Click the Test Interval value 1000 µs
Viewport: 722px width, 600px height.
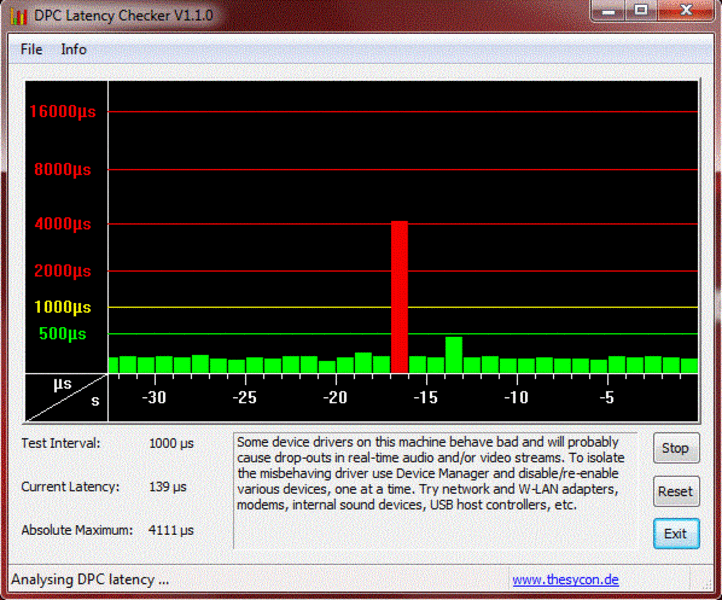(171, 443)
